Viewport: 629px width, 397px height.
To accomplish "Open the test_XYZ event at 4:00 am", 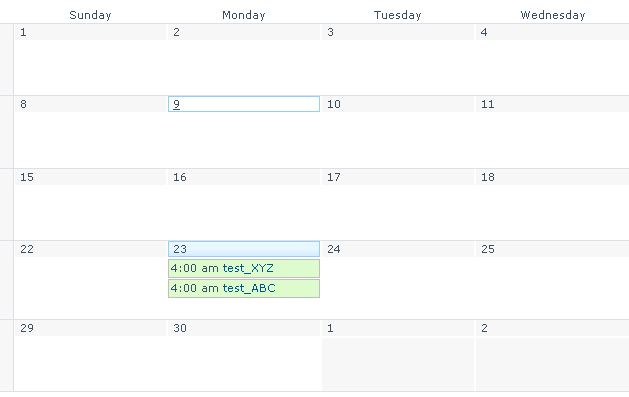I will click(244, 268).
